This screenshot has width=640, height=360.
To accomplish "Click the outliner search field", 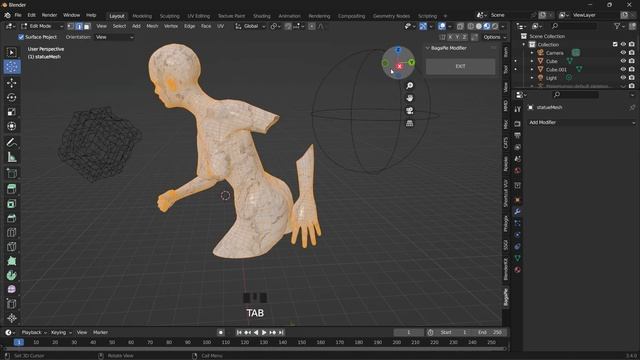I will (x=573, y=26).
